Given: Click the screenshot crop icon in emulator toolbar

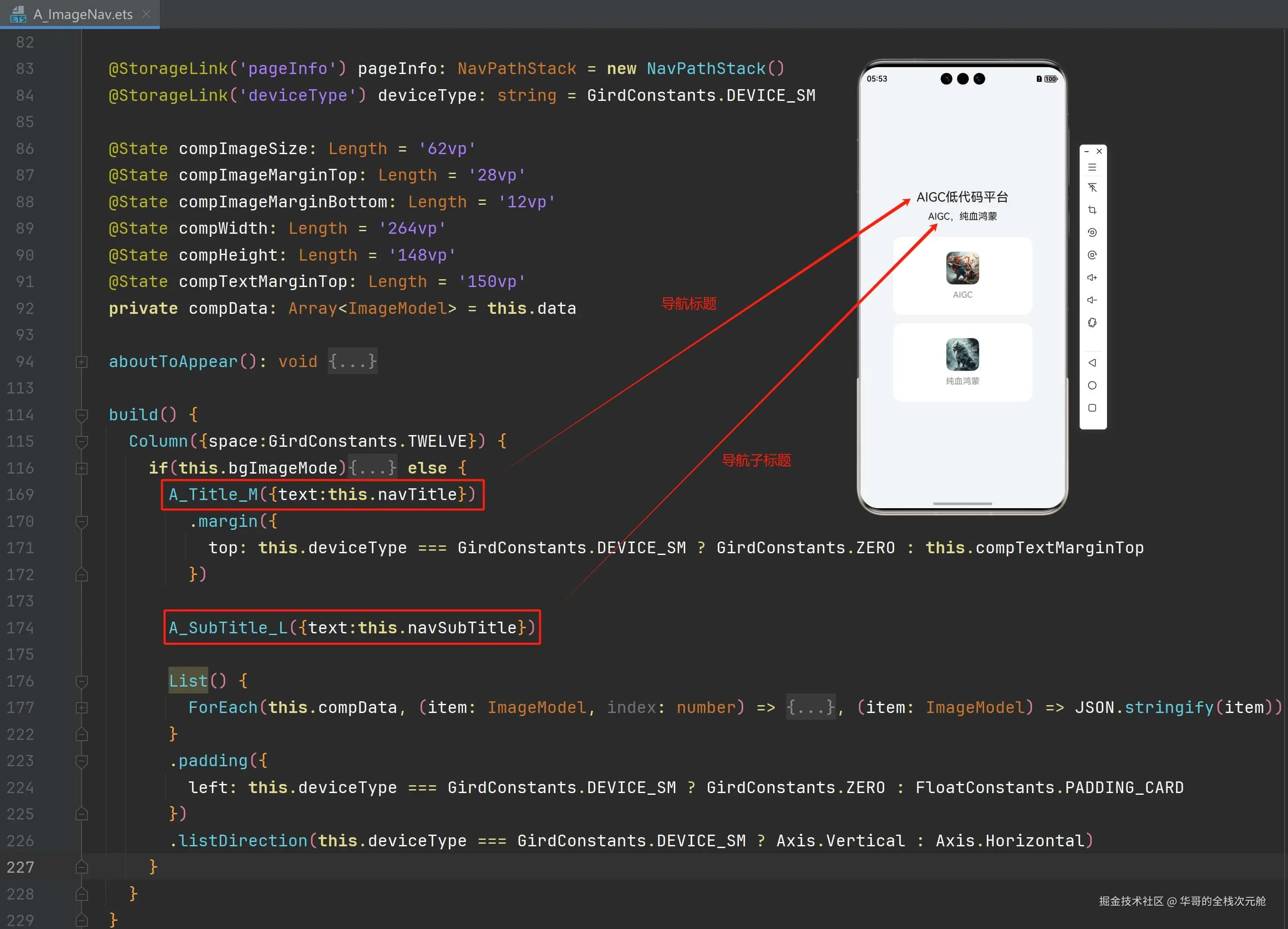Looking at the screenshot, I should [x=1091, y=210].
